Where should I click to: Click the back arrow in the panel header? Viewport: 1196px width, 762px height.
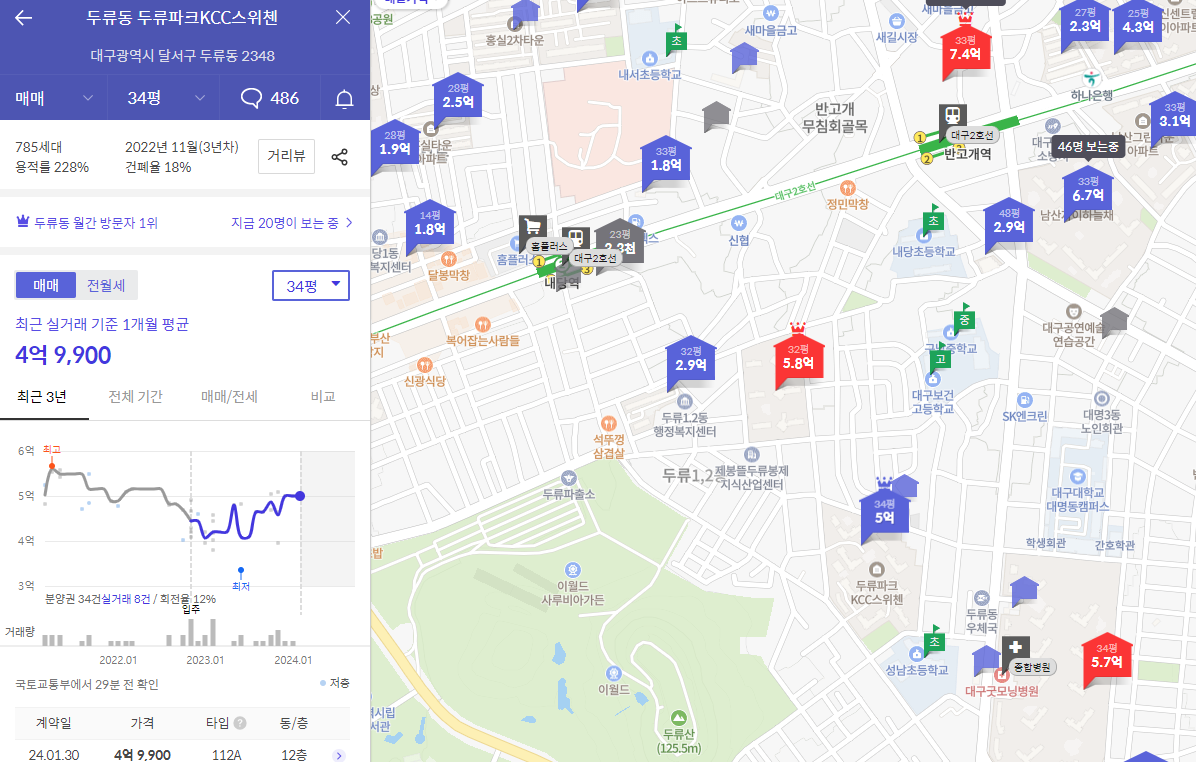tap(23, 17)
